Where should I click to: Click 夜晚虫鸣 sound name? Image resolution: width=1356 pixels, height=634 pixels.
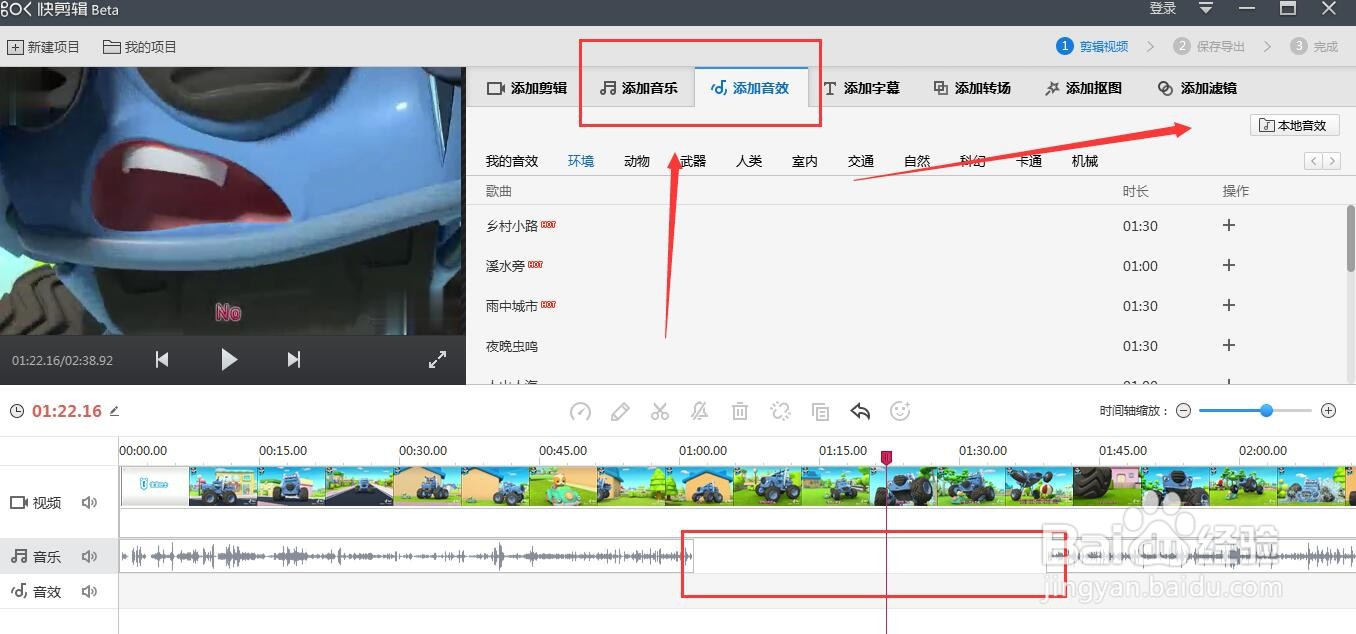512,346
